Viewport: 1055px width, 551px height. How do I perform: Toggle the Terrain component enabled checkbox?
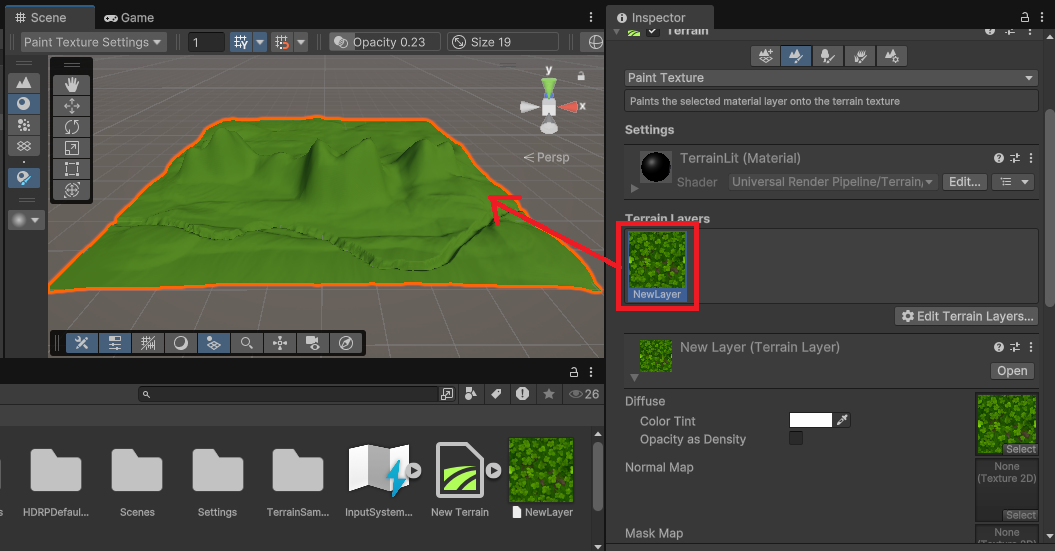click(652, 31)
